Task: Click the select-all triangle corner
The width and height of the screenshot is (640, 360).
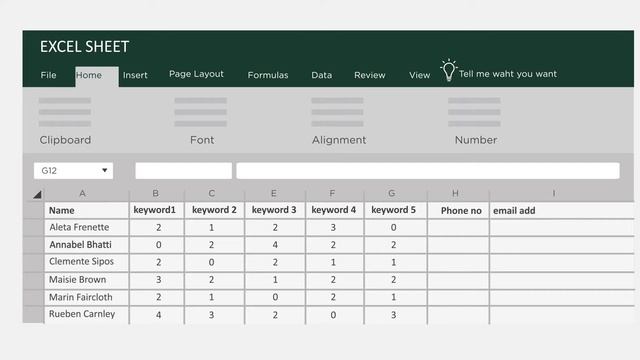Action: (x=37, y=194)
